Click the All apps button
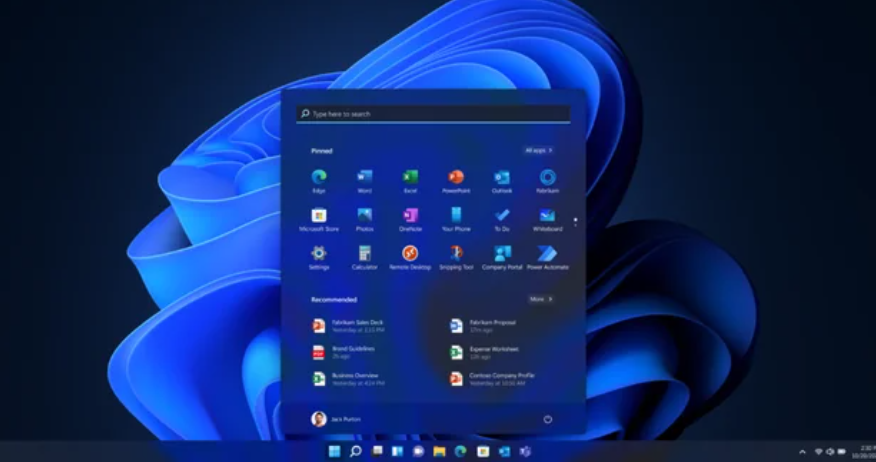Image resolution: width=876 pixels, height=462 pixels. tap(539, 150)
